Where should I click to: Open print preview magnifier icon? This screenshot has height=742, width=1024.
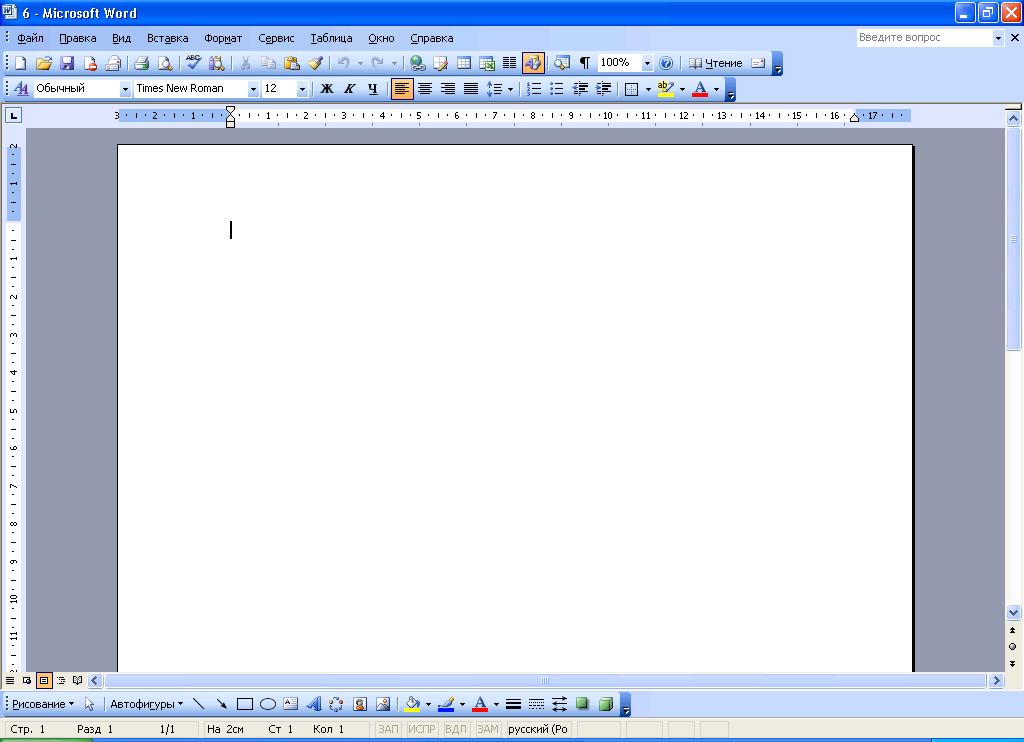[x=165, y=63]
